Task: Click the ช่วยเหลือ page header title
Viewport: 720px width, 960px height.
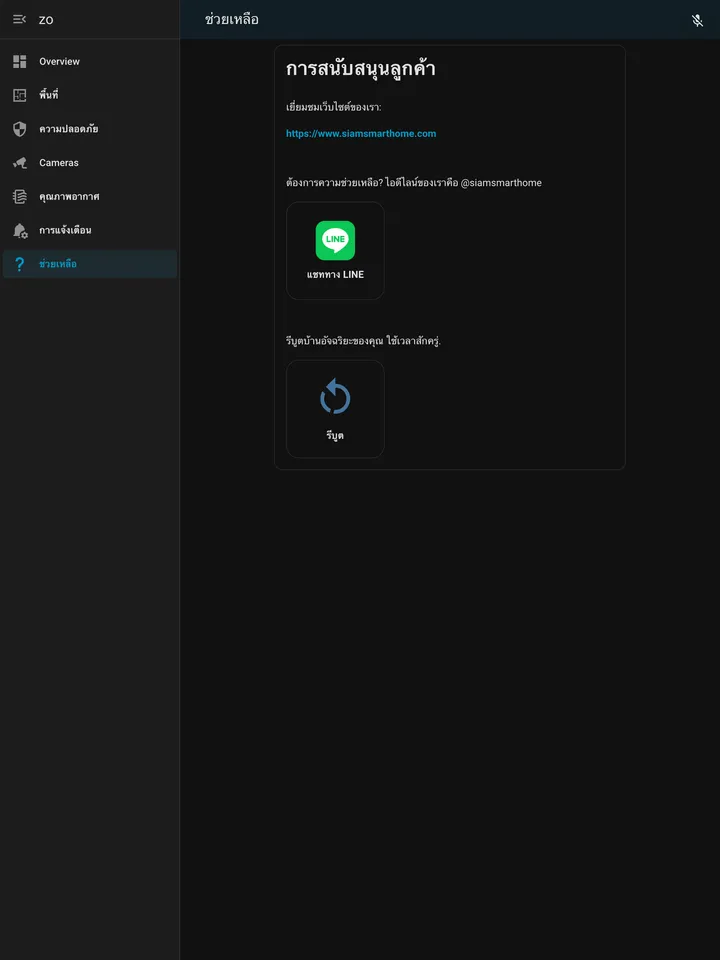Action: tap(231, 20)
